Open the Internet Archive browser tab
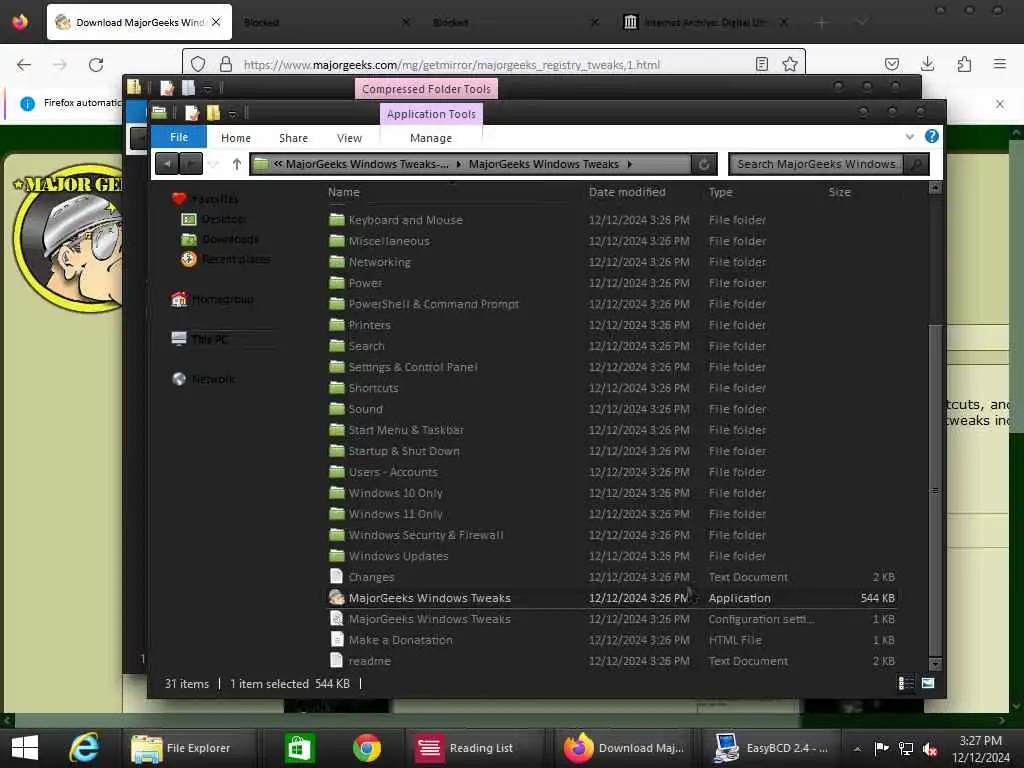Image resolution: width=1024 pixels, height=768 pixels. [x=703, y=22]
